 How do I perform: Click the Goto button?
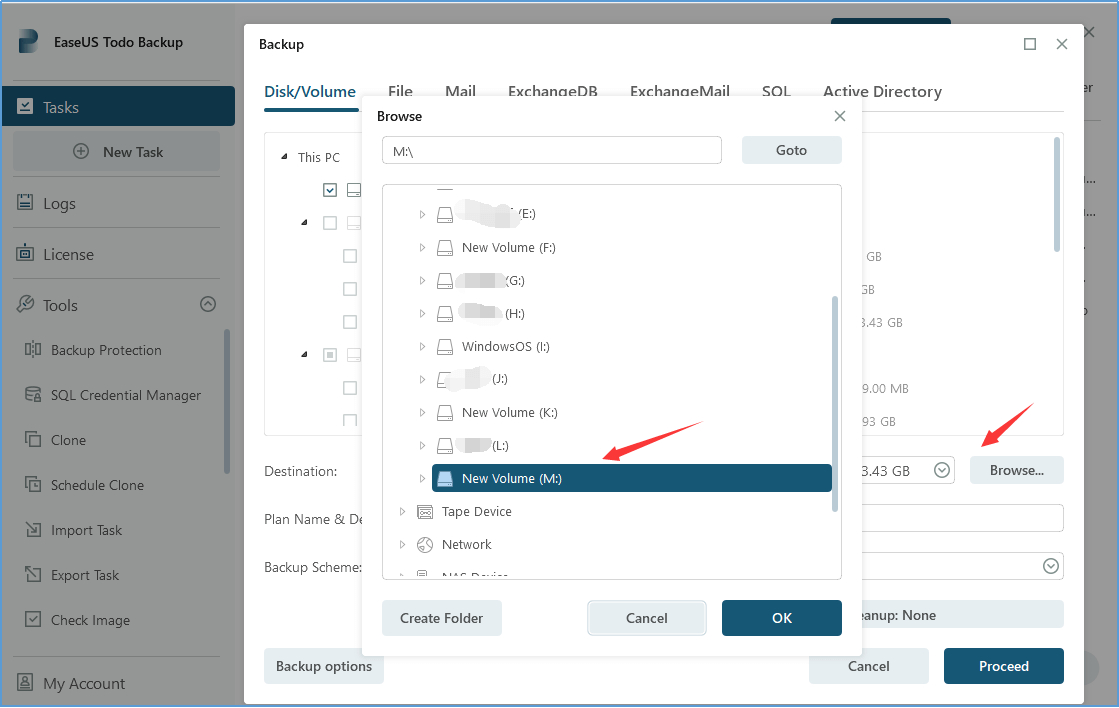click(x=791, y=150)
